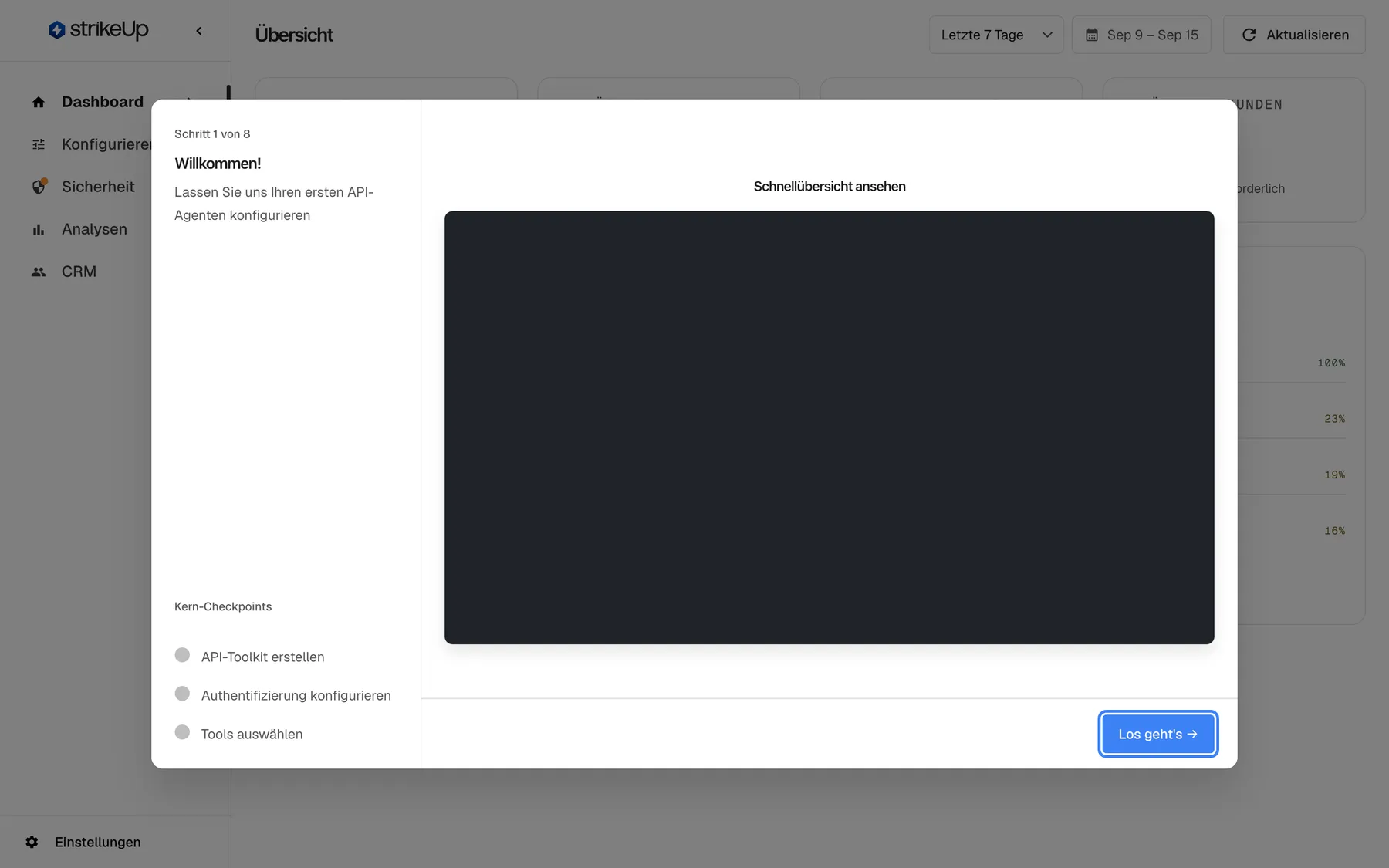Open the Analysen section
The width and height of the screenshot is (1389, 868).
point(94,229)
